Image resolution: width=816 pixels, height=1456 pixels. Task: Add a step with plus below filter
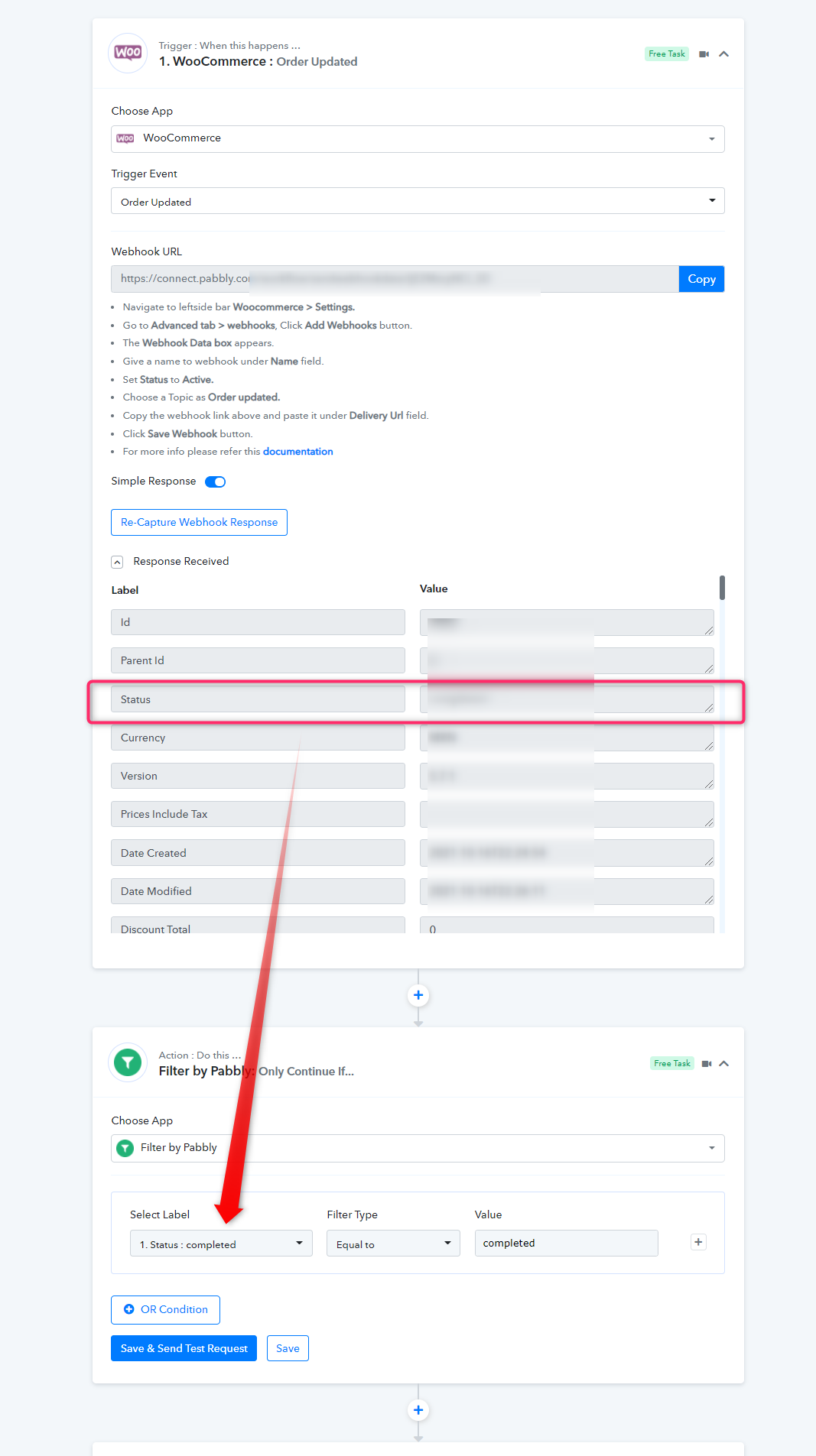[418, 1410]
